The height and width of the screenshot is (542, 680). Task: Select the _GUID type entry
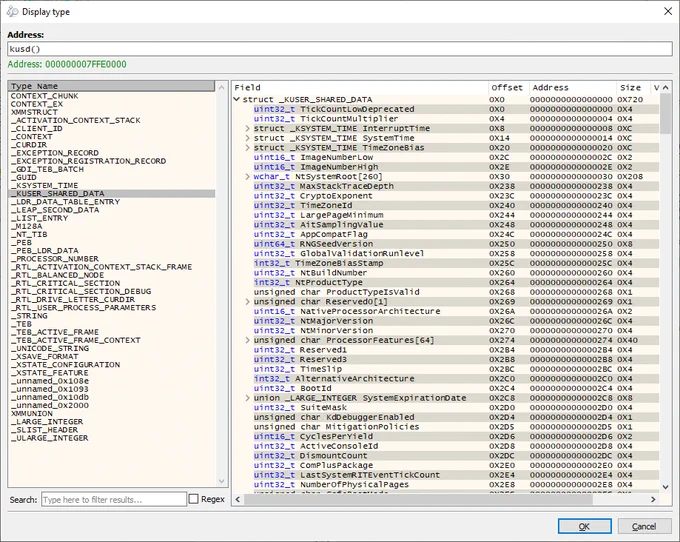[111, 177]
